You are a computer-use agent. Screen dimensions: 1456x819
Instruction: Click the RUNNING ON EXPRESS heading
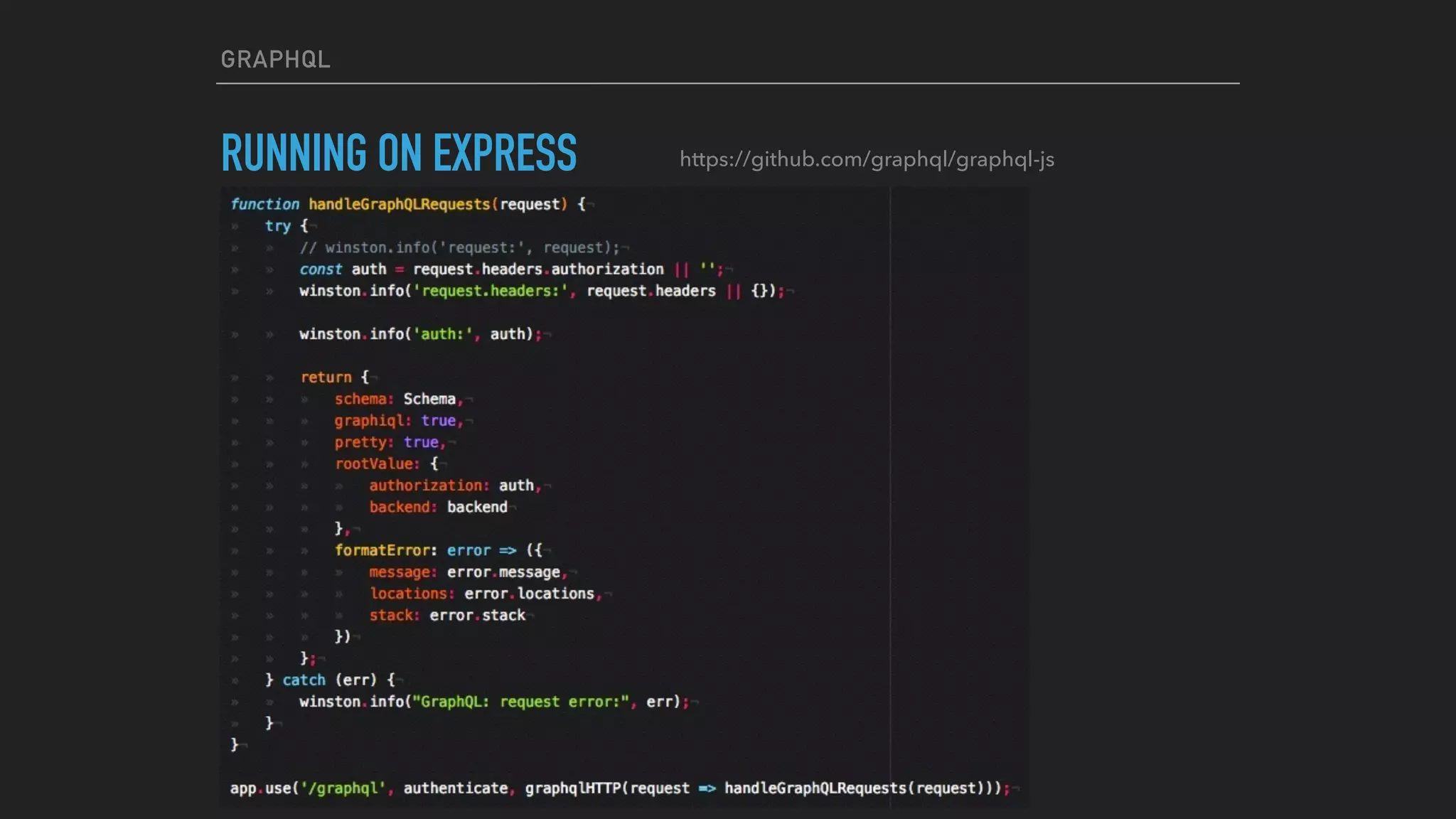click(399, 153)
